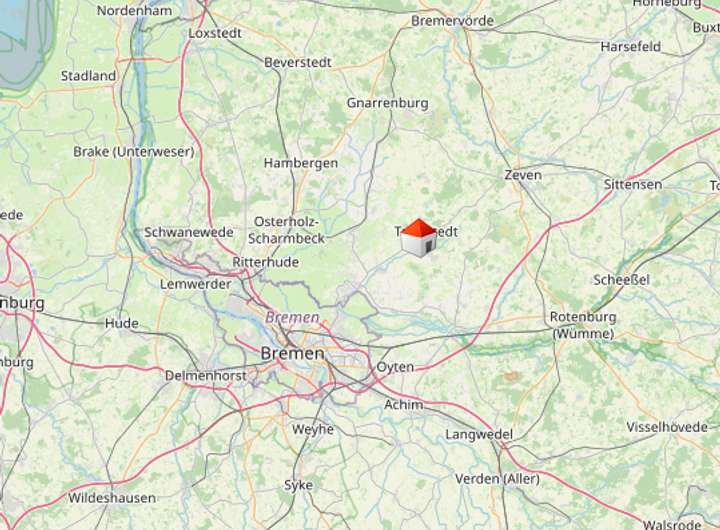Select the Oyten town label
This screenshot has width=720, height=530.
pos(395,367)
